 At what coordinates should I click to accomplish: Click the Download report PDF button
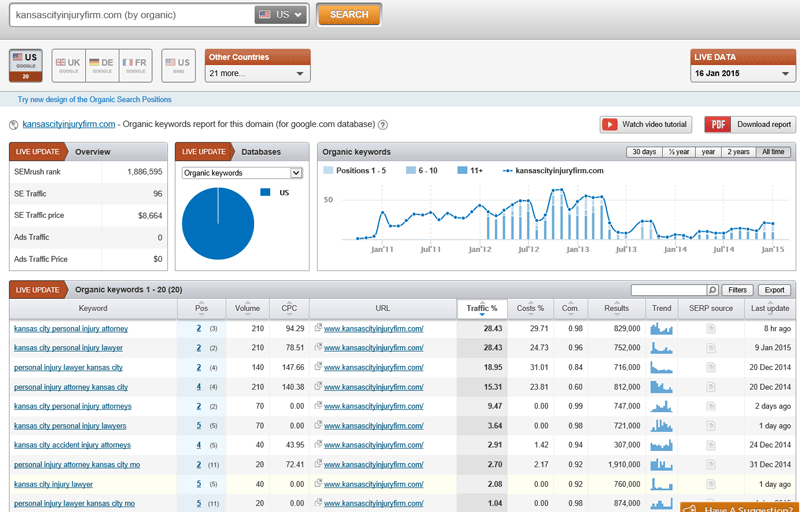click(749, 124)
